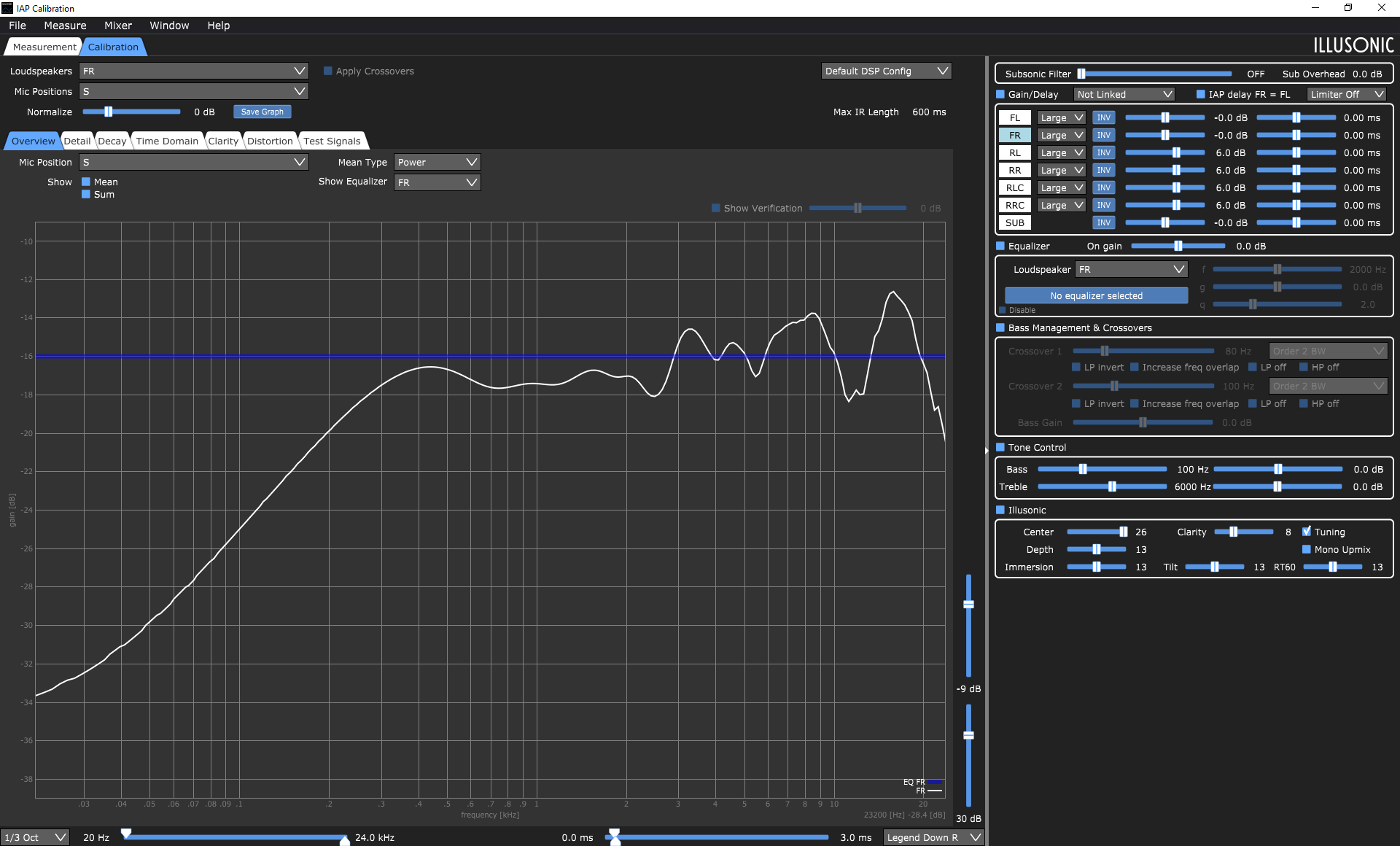This screenshot has height=846, width=1400.
Task: Toggle the Mean show checkbox
Action: [86, 182]
